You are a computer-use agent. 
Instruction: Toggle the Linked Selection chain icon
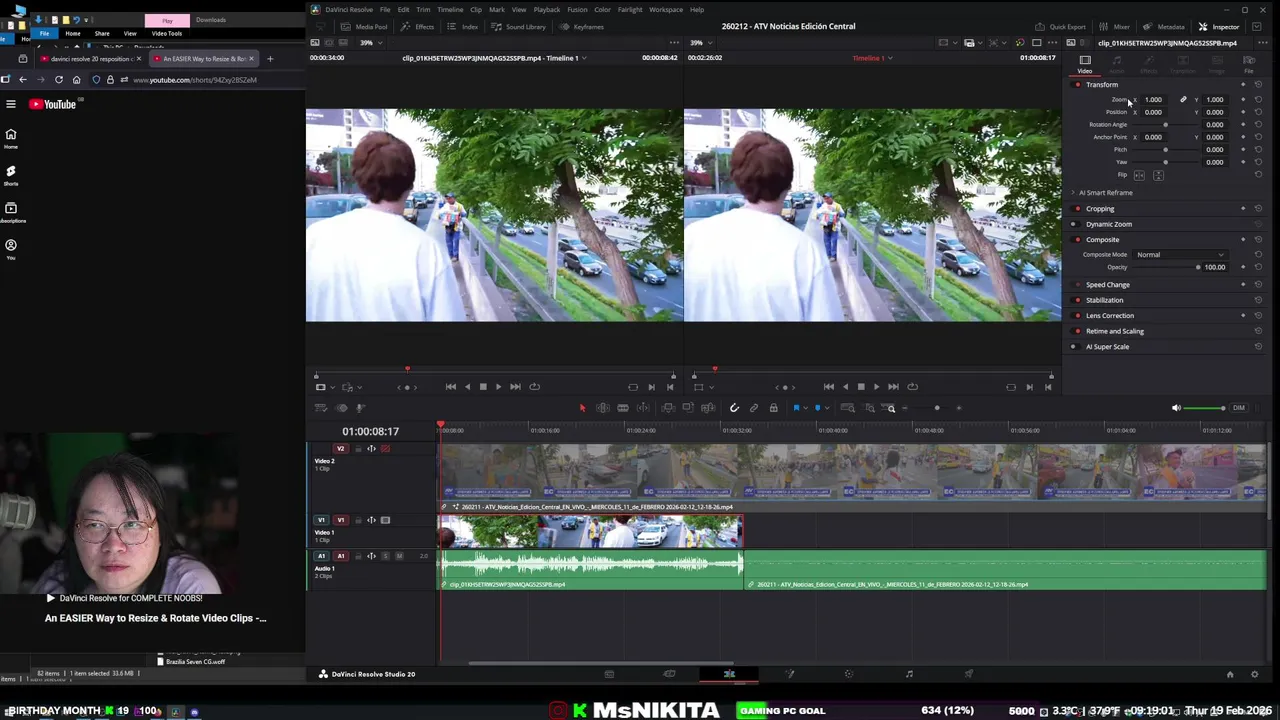pos(754,408)
